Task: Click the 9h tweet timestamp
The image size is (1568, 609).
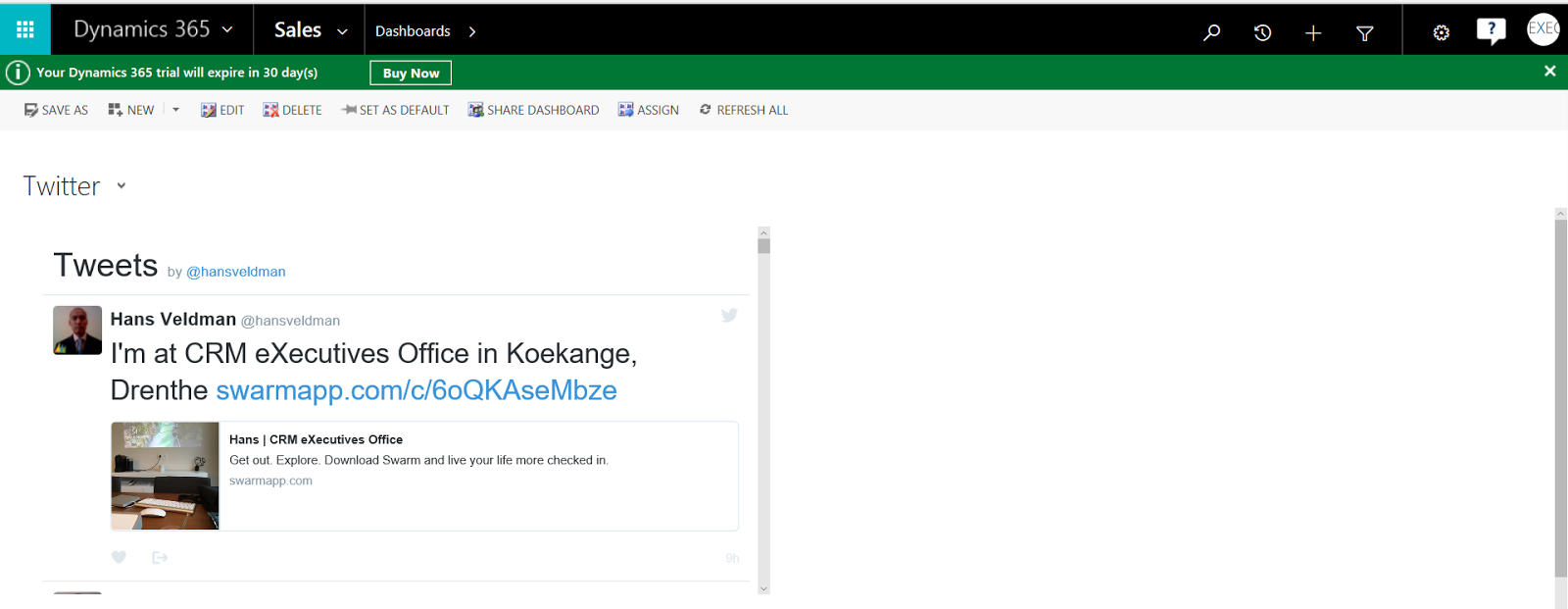Action: point(732,558)
